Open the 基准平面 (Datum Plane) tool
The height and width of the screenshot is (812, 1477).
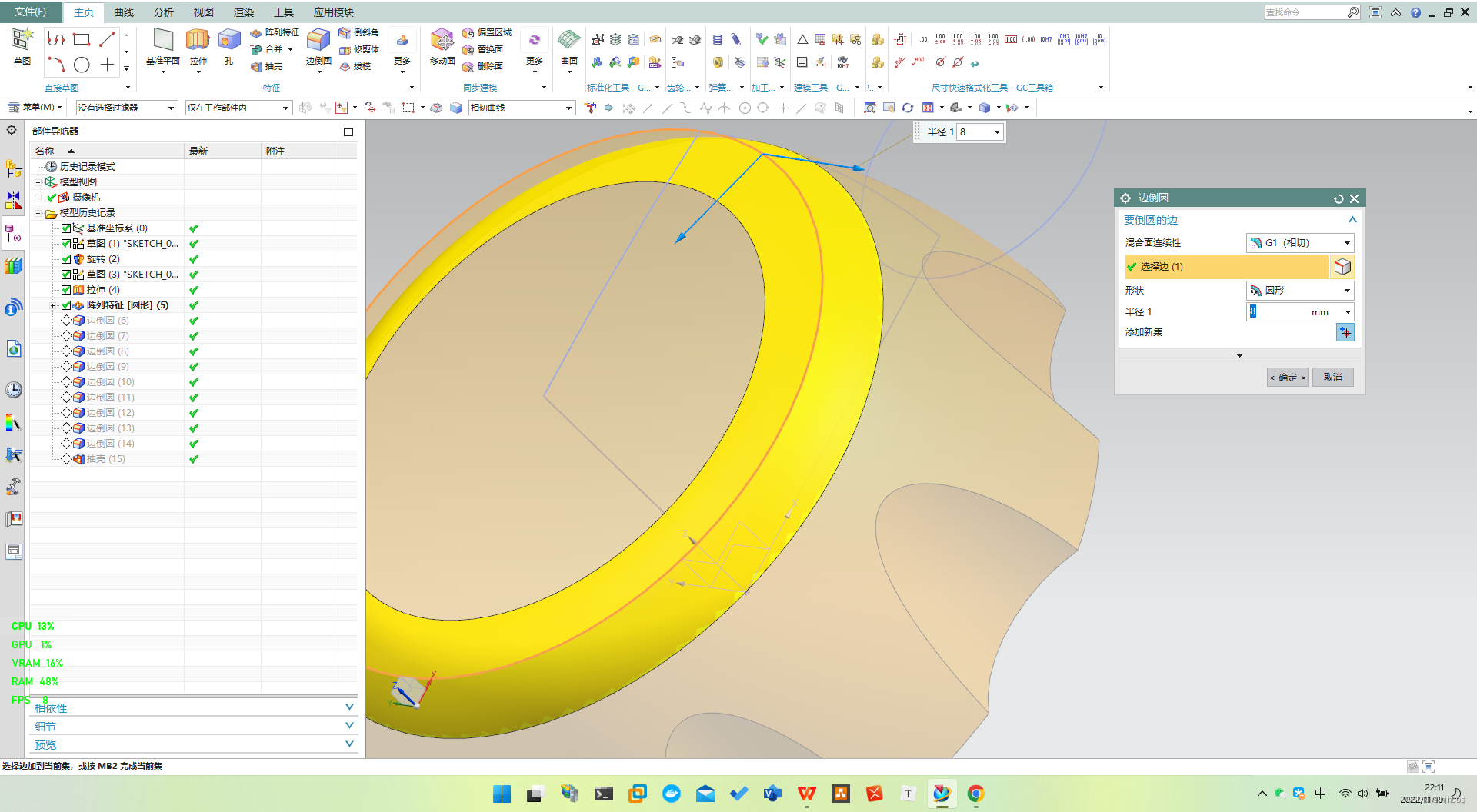click(x=163, y=40)
